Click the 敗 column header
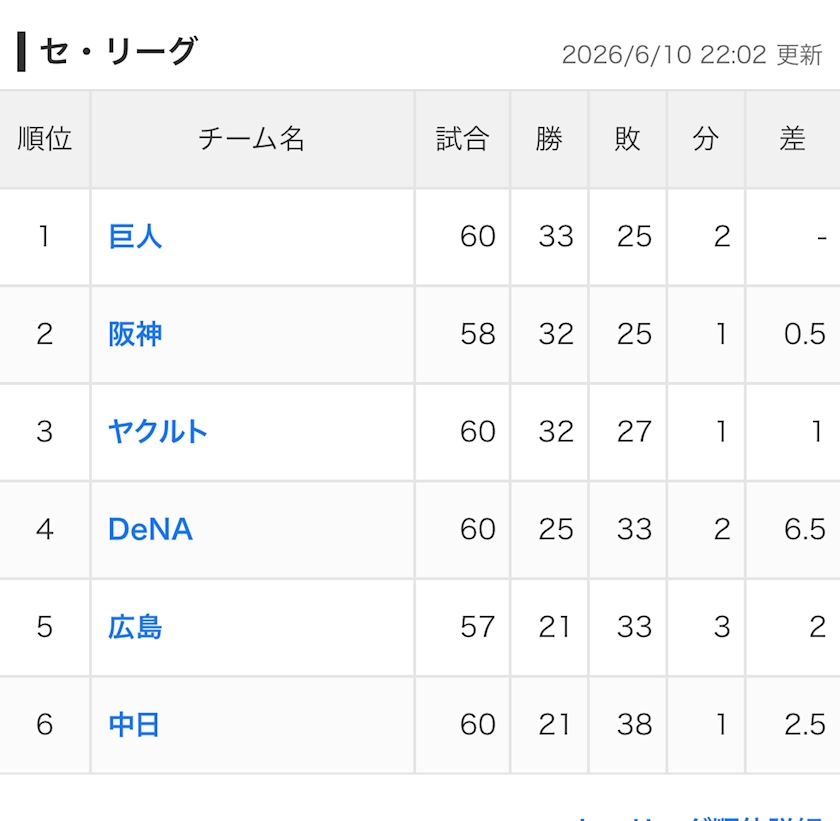 click(627, 139)
